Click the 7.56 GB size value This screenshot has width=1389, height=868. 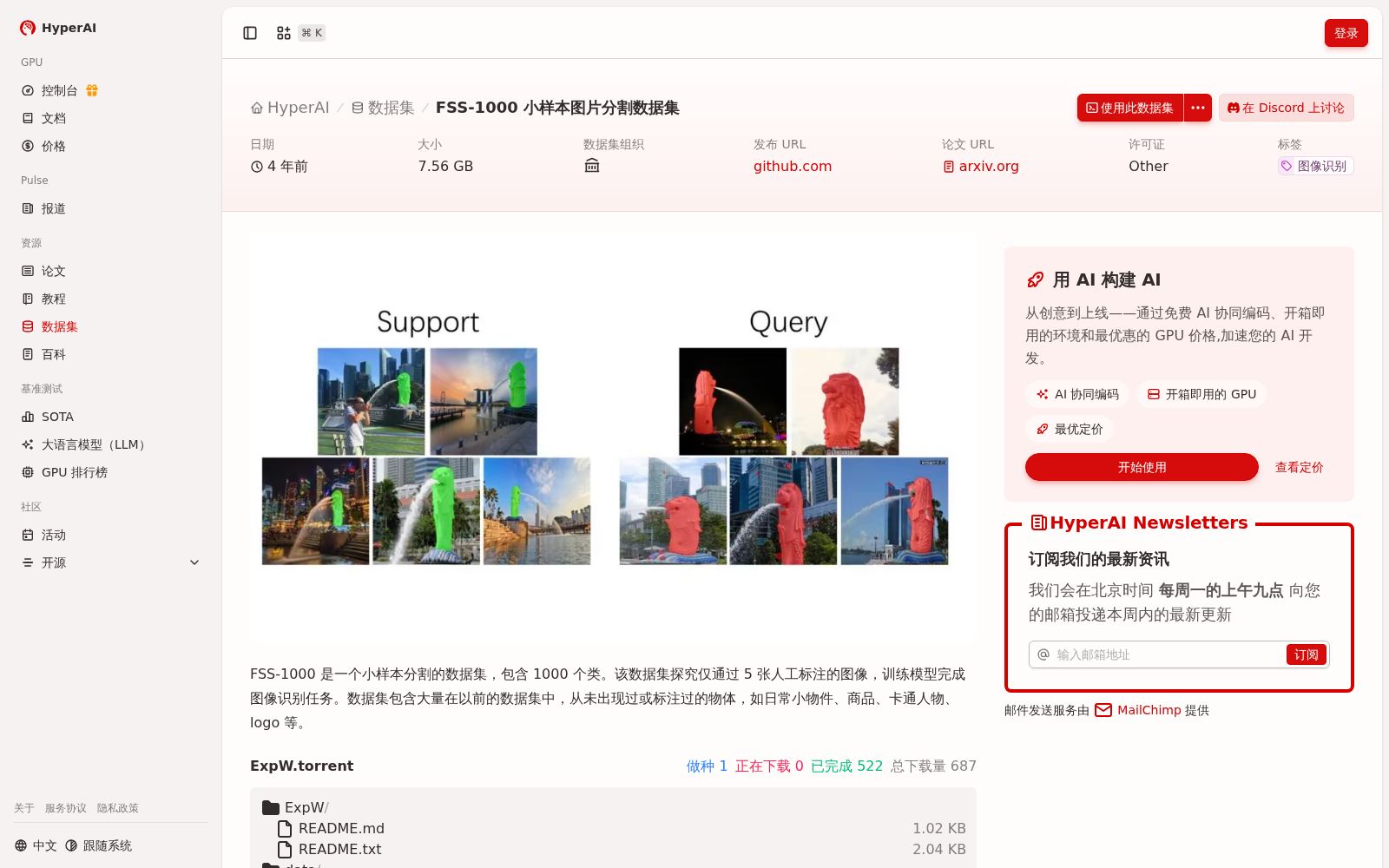445,166
